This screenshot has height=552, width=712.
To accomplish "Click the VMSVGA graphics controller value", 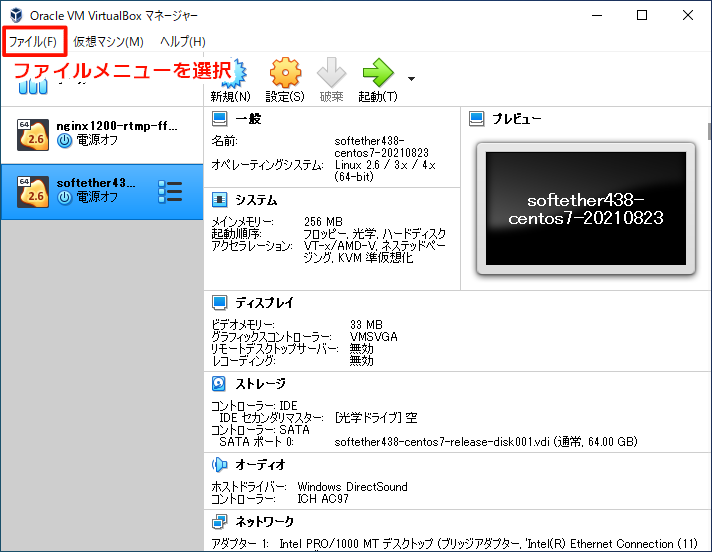I will (374, 337).
